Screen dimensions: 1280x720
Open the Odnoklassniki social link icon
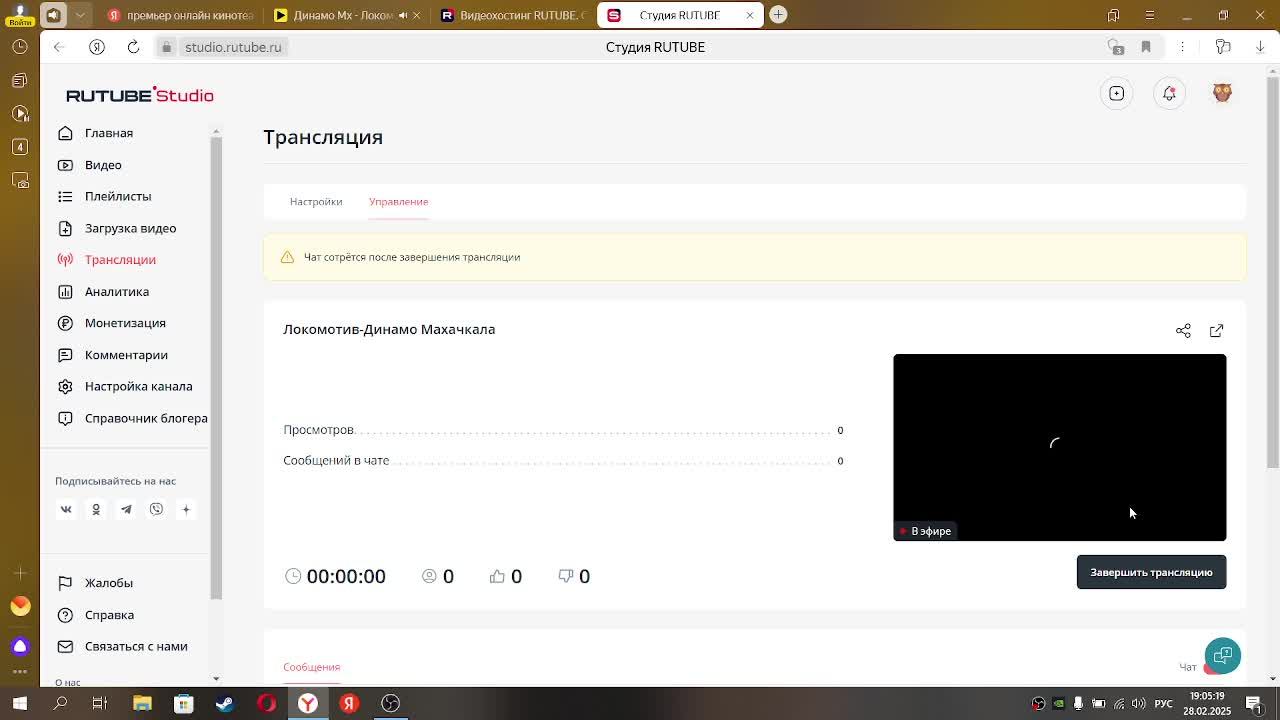click(x=96, y=509)
